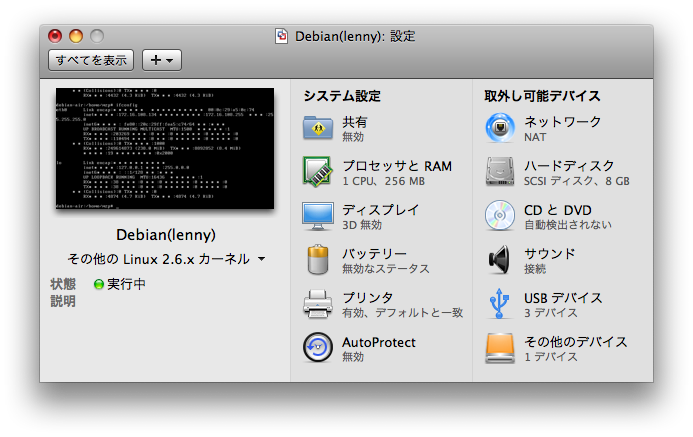Minimize the window with yellow button
The height and width of the screenshot is (437, 693).
[x=76, y=36]
